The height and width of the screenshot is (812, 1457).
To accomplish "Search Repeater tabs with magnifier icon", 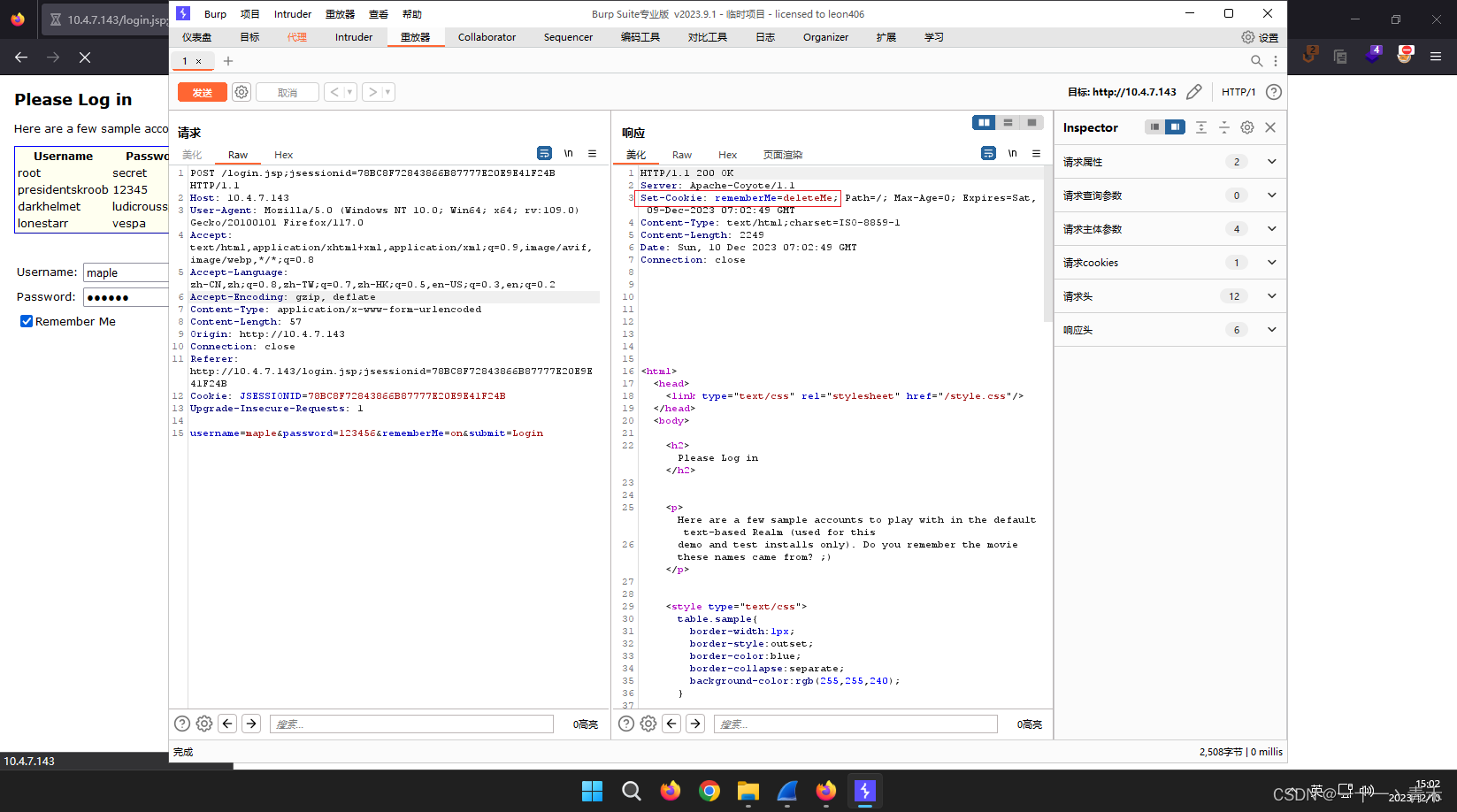I will click(1256, 61).
